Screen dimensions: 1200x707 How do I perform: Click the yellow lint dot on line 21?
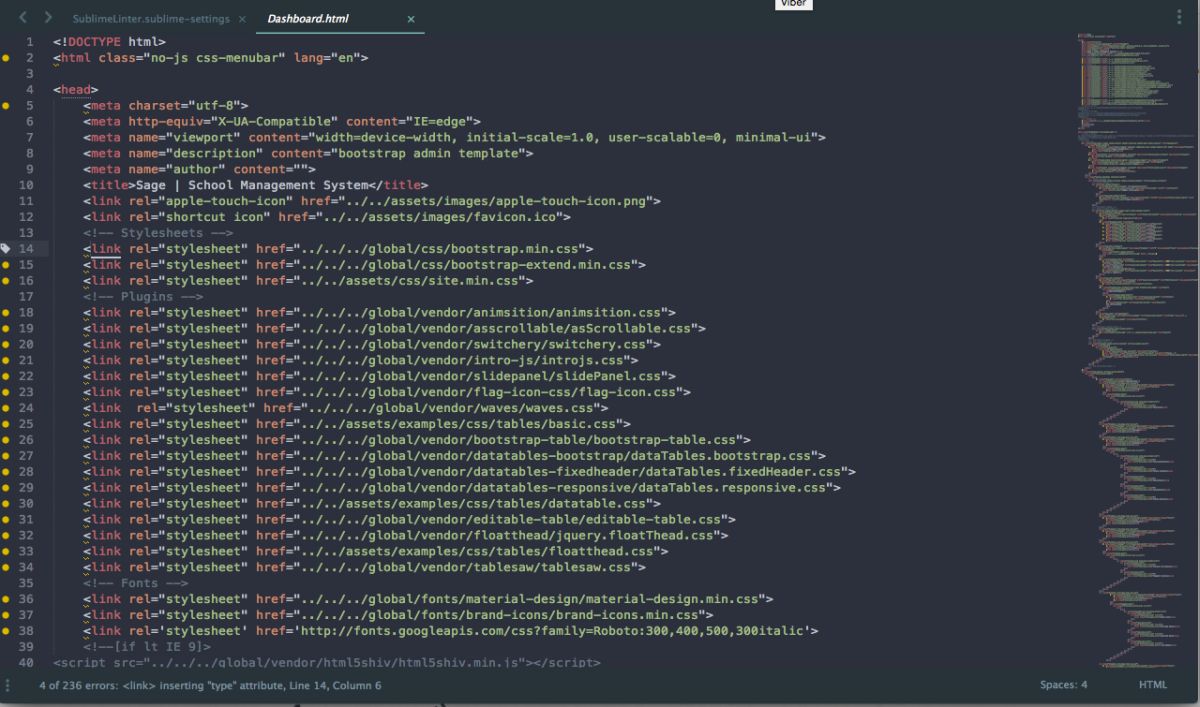(x=5, y=360)
